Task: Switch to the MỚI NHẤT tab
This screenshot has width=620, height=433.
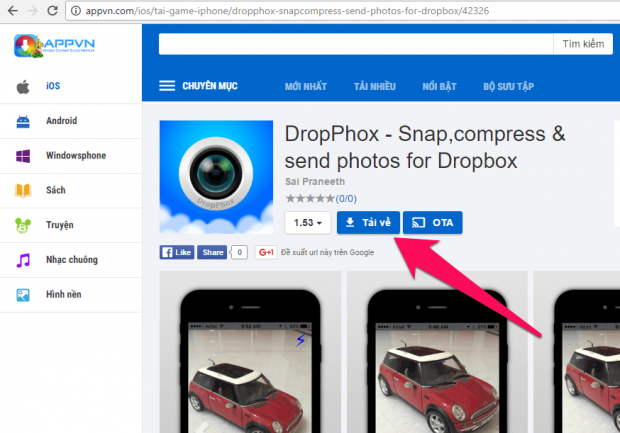Action: click(x=306, y=86)
